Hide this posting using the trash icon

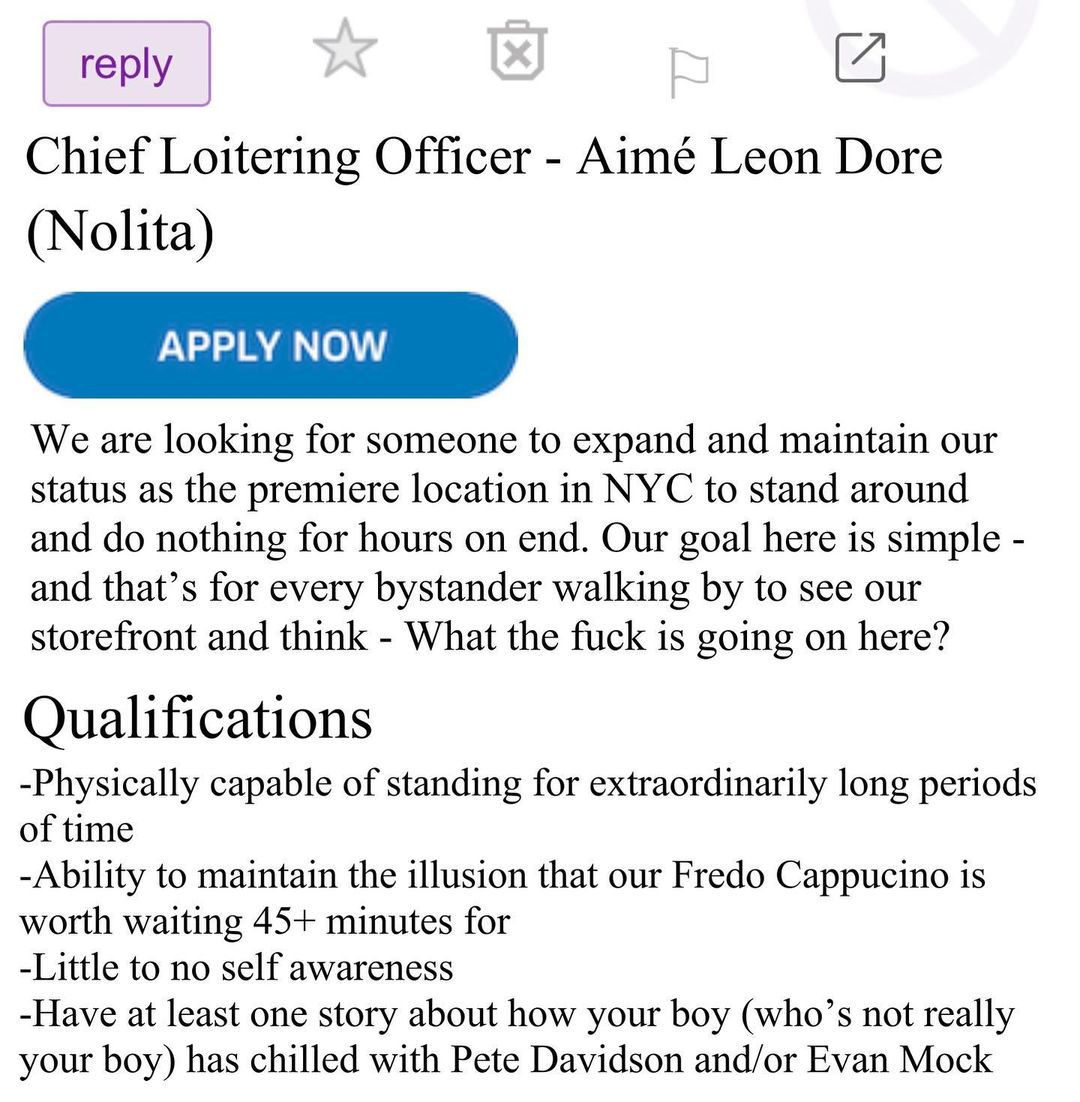[517, 53]
